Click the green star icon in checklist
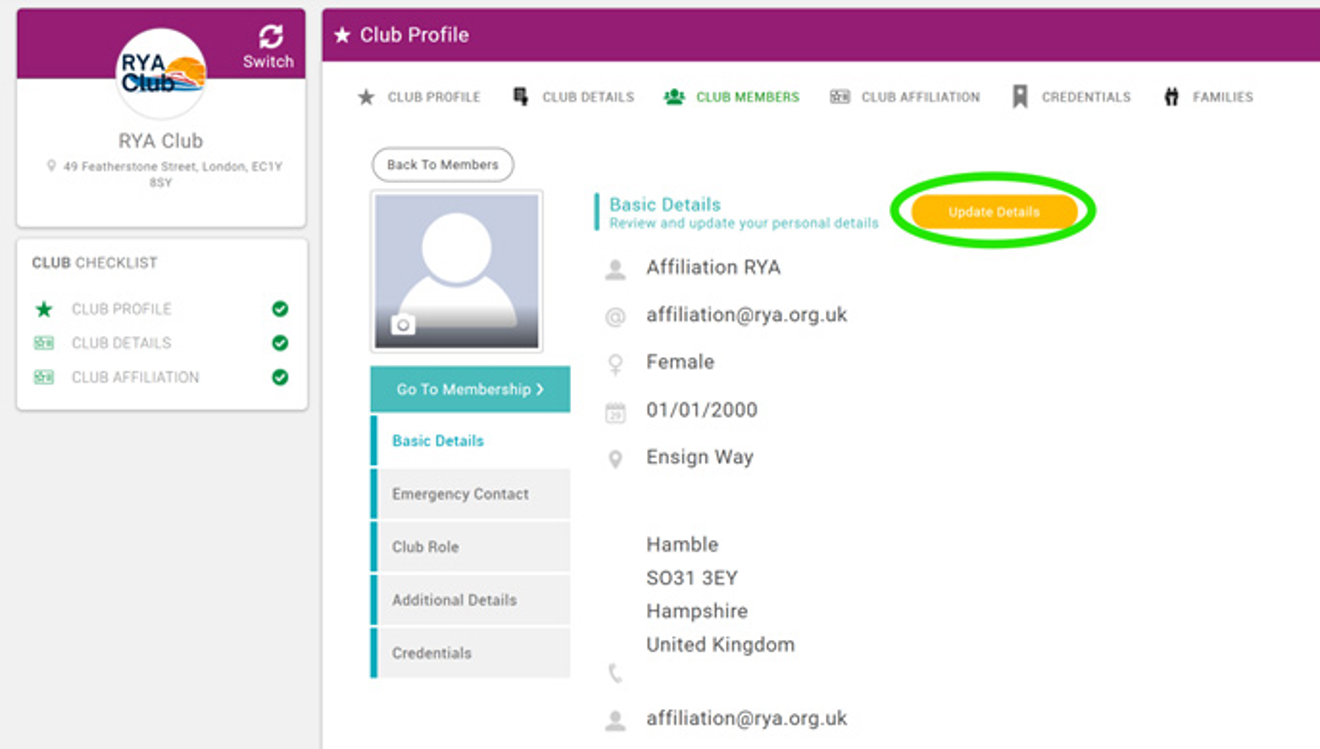Screen dimensions: 1320x749 [x=44, y=309]
